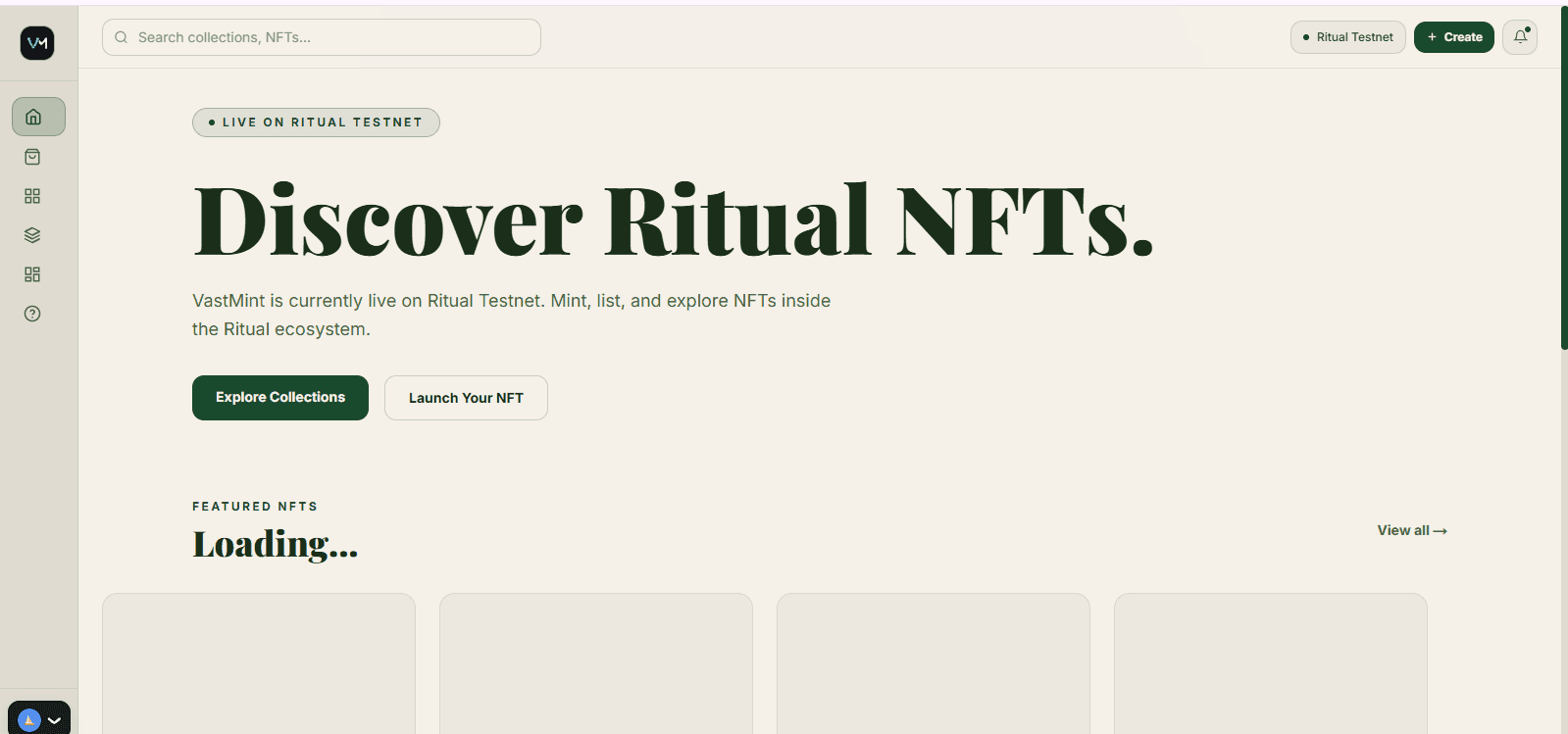Click the page vertical scrollbar

click(x=1564, y=176)
